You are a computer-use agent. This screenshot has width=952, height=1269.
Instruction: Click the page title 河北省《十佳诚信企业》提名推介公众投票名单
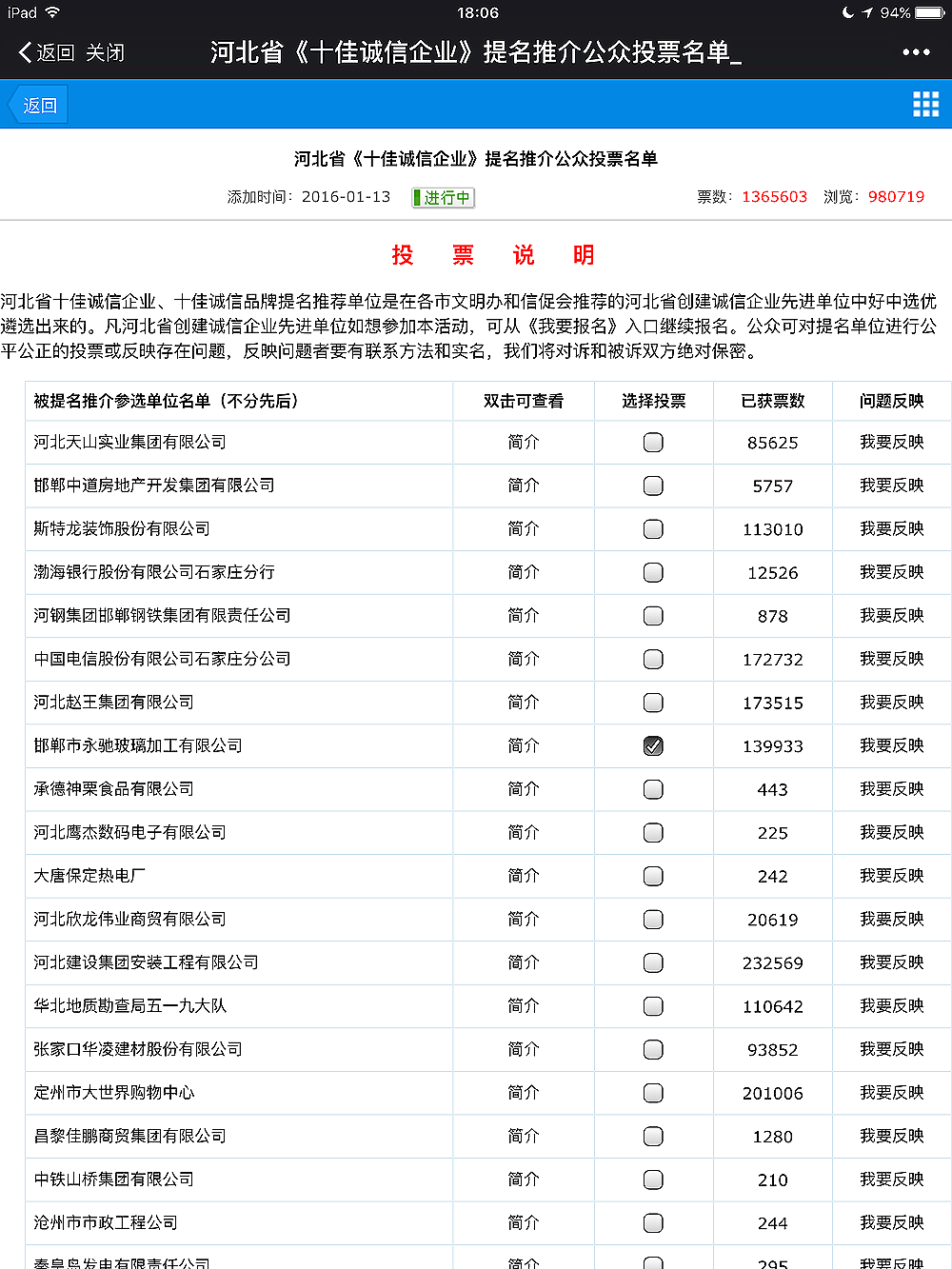(x=476, y=159)
